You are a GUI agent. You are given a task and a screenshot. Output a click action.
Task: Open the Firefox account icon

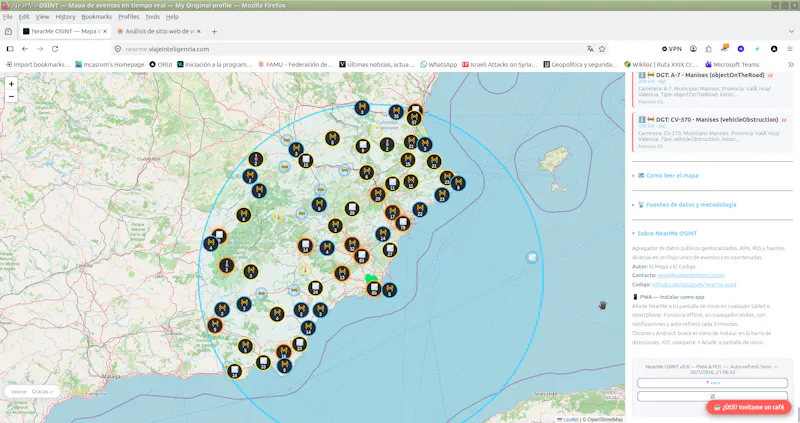pos(693,49)
